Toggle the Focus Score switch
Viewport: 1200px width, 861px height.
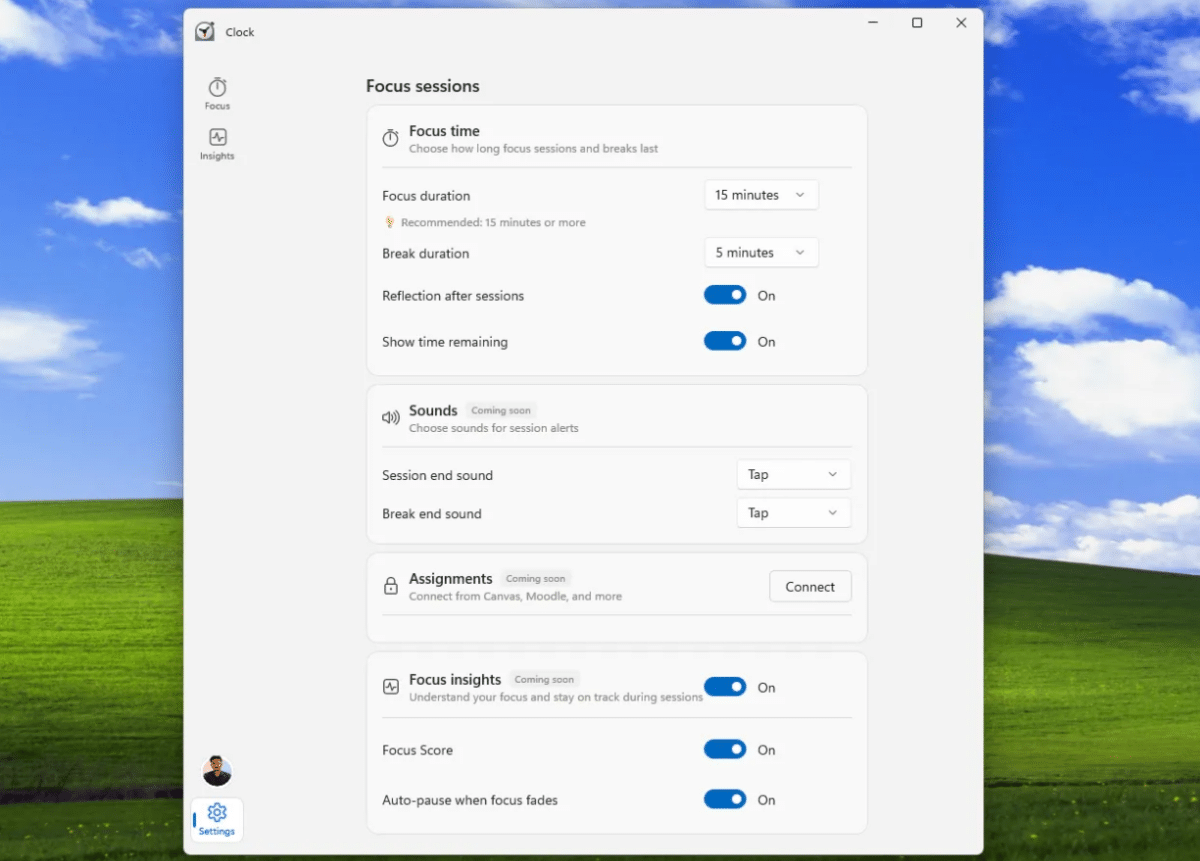[x=725, y=749]
